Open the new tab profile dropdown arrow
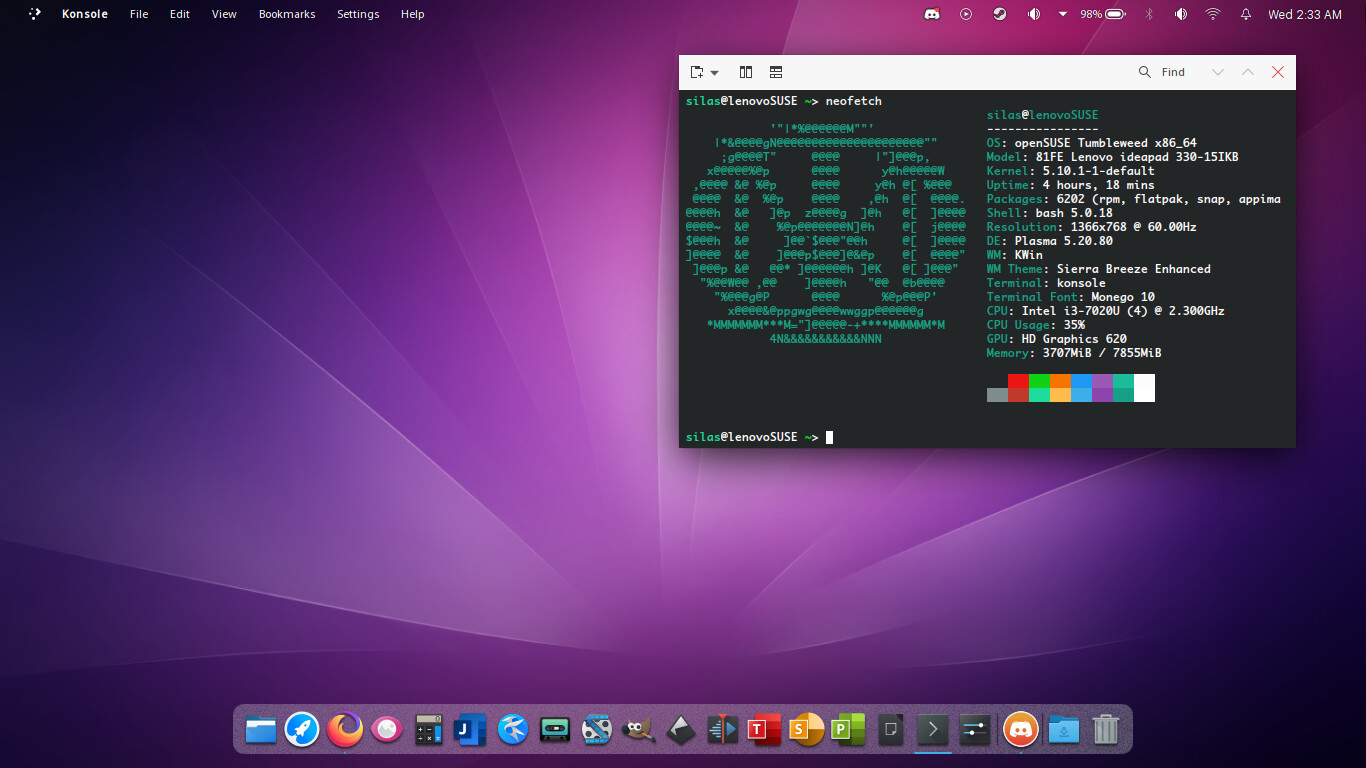The height and width of the screenshot is (768, 1366). click(x=715, y=73)
